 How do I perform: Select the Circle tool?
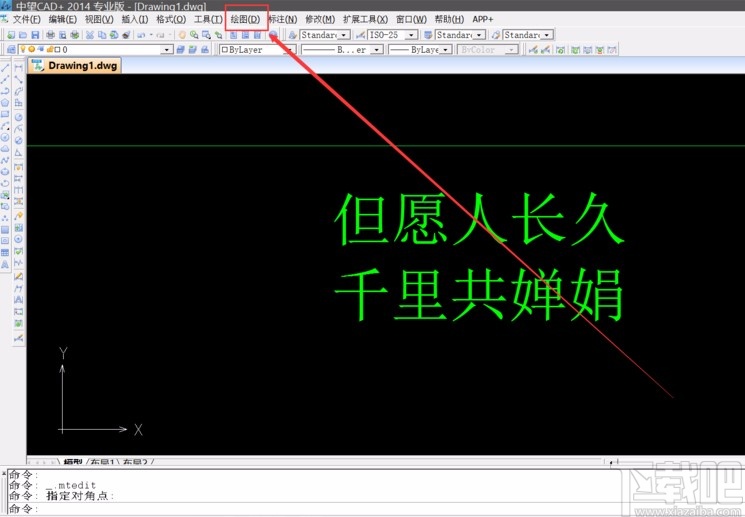click(5, 137)
